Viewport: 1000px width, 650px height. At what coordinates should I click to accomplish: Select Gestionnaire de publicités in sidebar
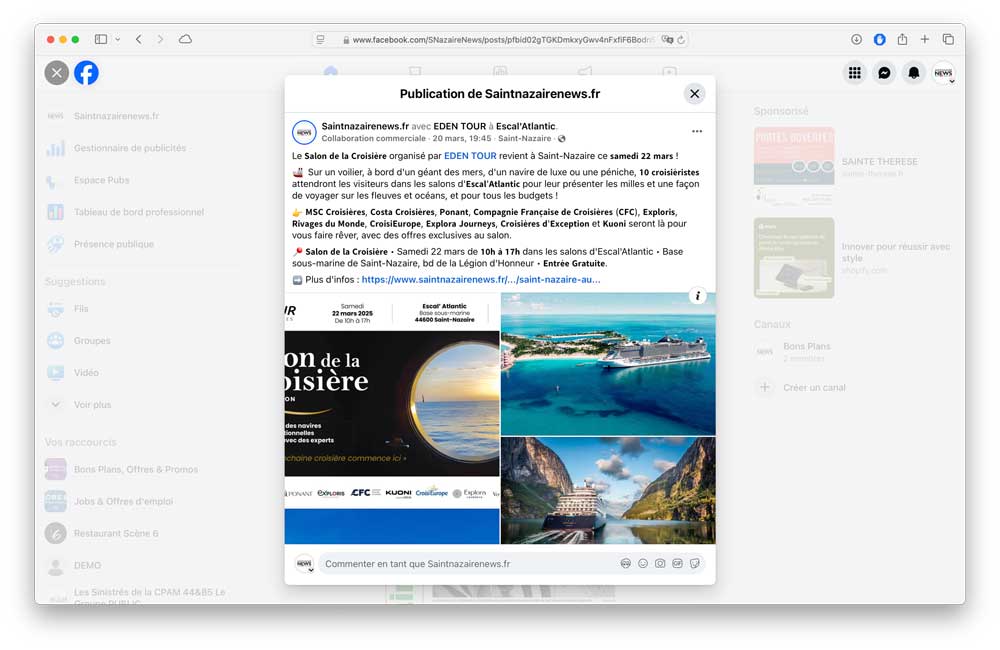(x=129, y=148)
